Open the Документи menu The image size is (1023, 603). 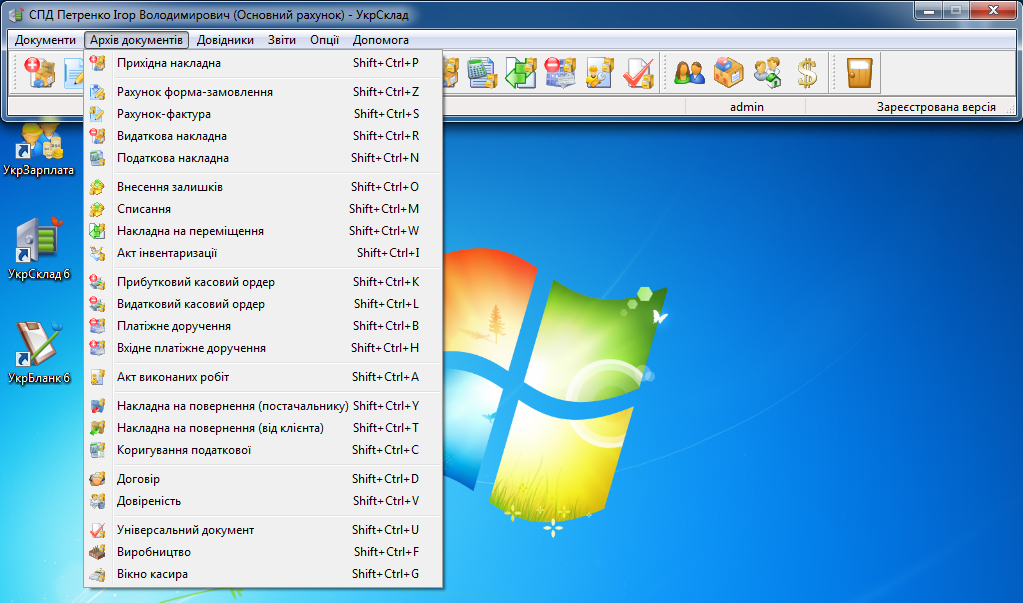[x=45, y=40]
